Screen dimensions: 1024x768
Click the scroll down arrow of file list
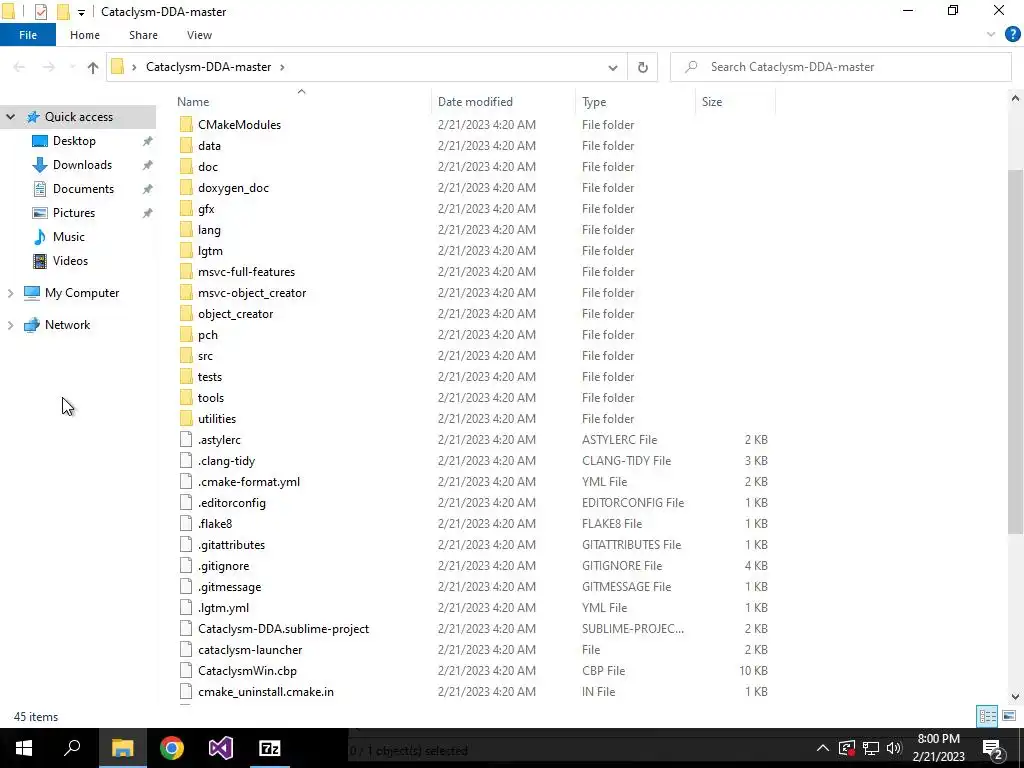pos(1015,697)
